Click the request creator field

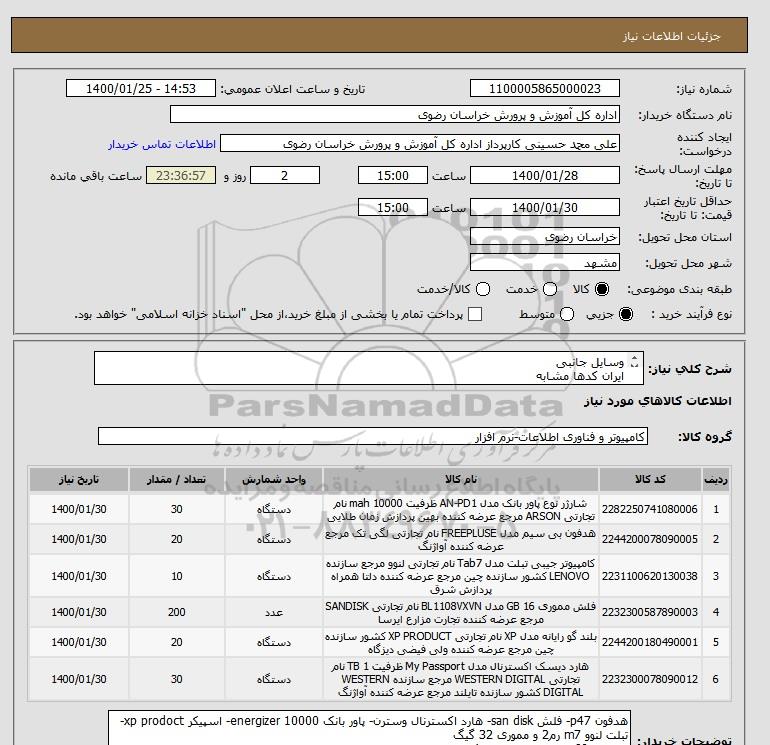(x=420, y=144)
